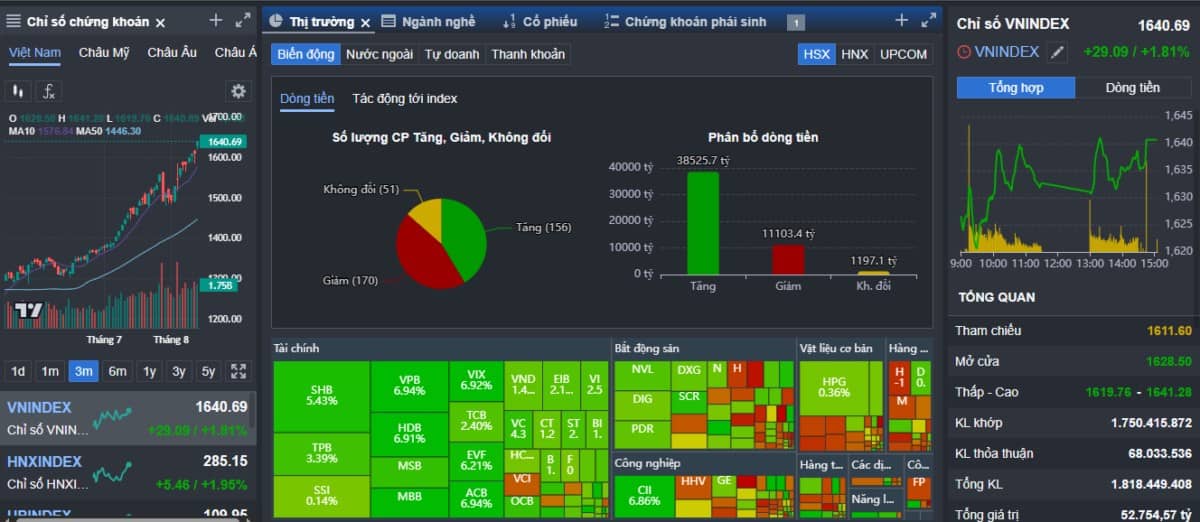
Task: Click the clock icon beside VNINDEX
Action: (963, 51)
